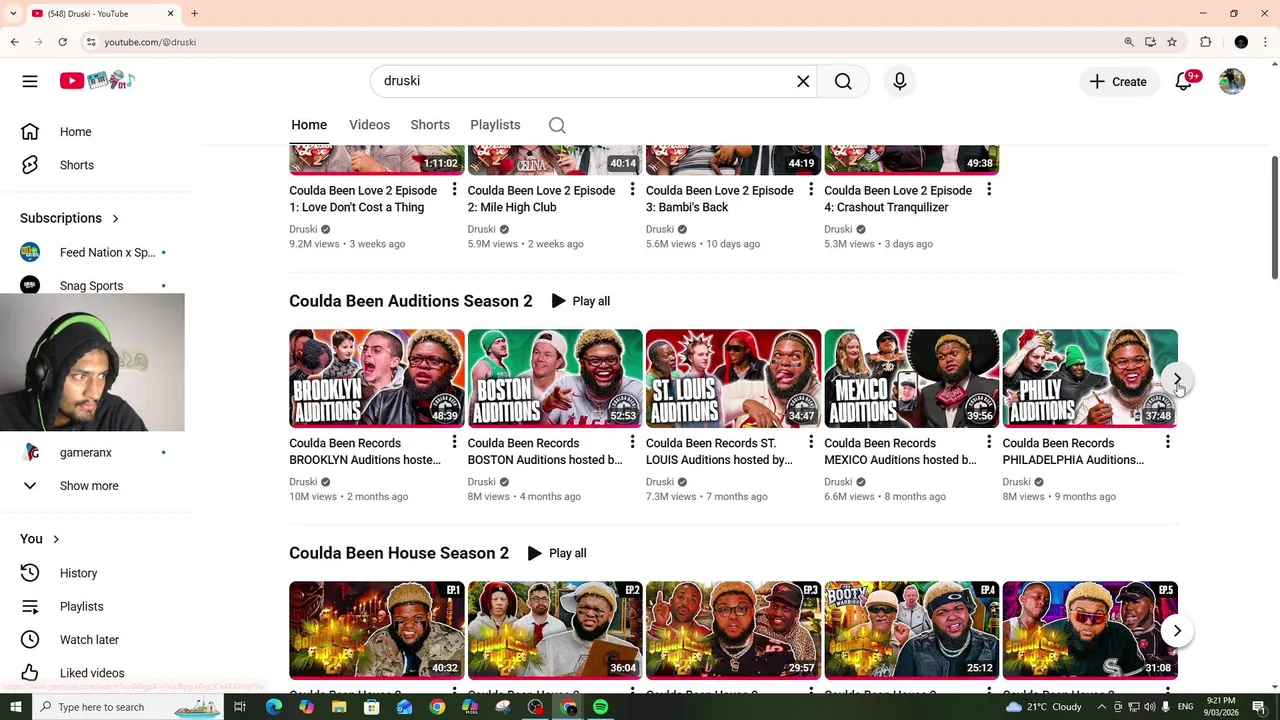
Task: Open options for PHILADELPHIA Auditions video
Action: coord(1167,442)
